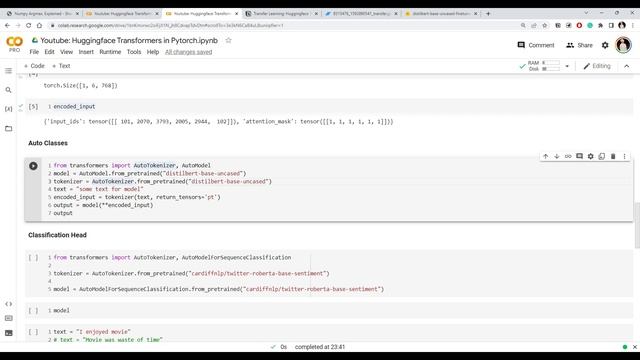Open the browser extensions puzzle icon
Viewport: 640px width, 360px height.
pos(600,25)
